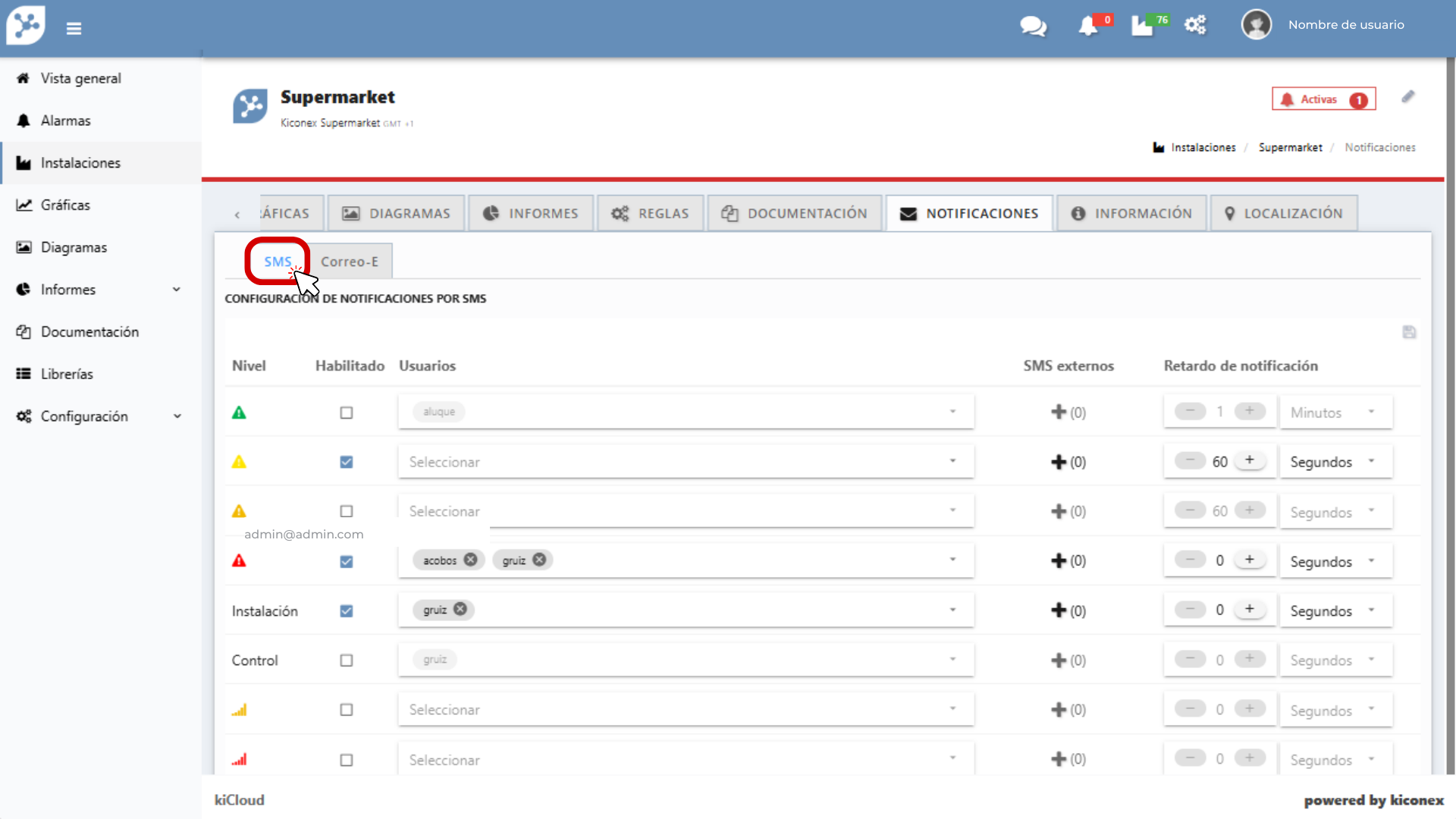Click the notification bell icon in header

pyautogui.click(x=1088, y=26)
